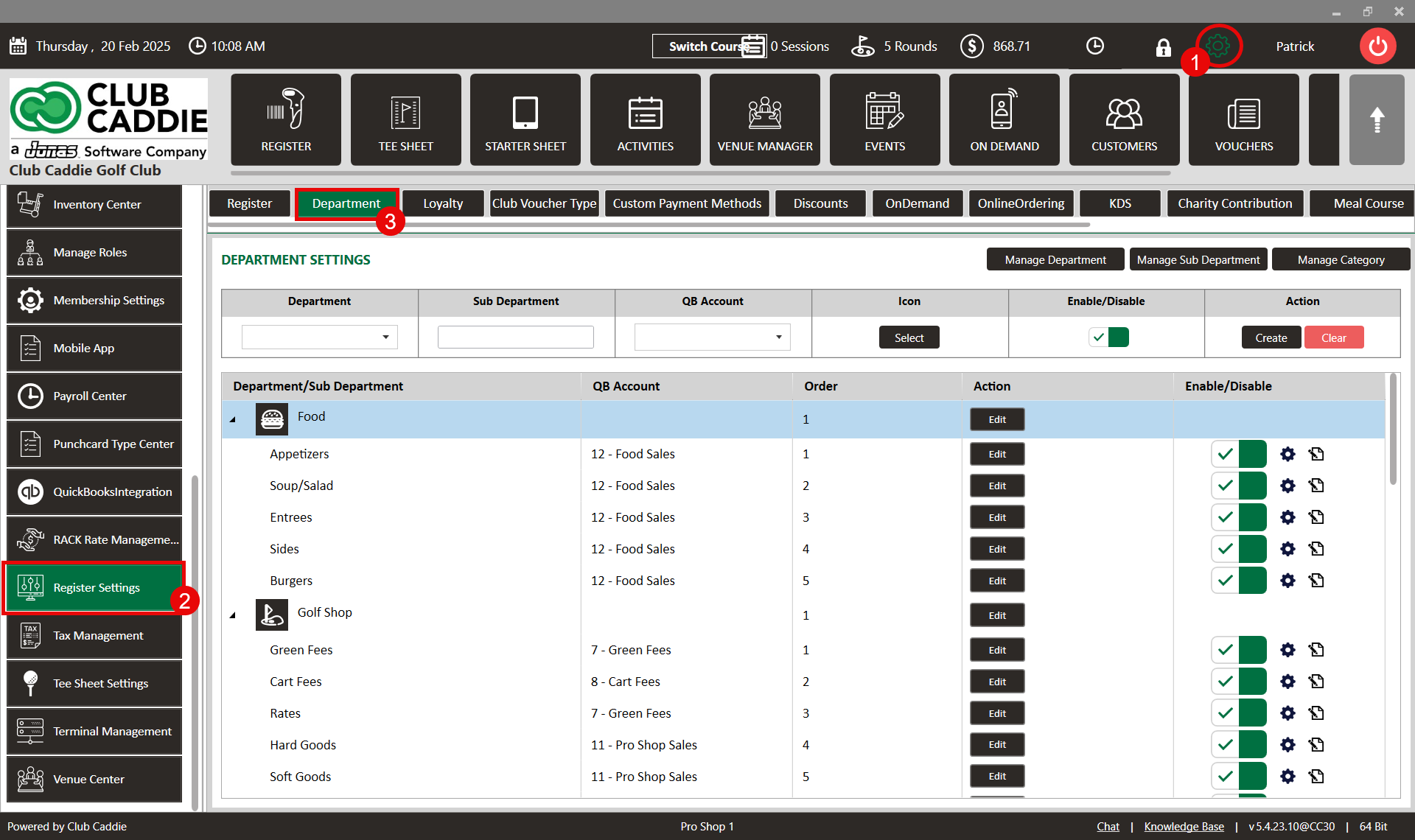Toggle Enable/Disable switch in create form
The height and width of the screenshot is (840, 1415).
pyautogui.click(x=1108, y=337)
